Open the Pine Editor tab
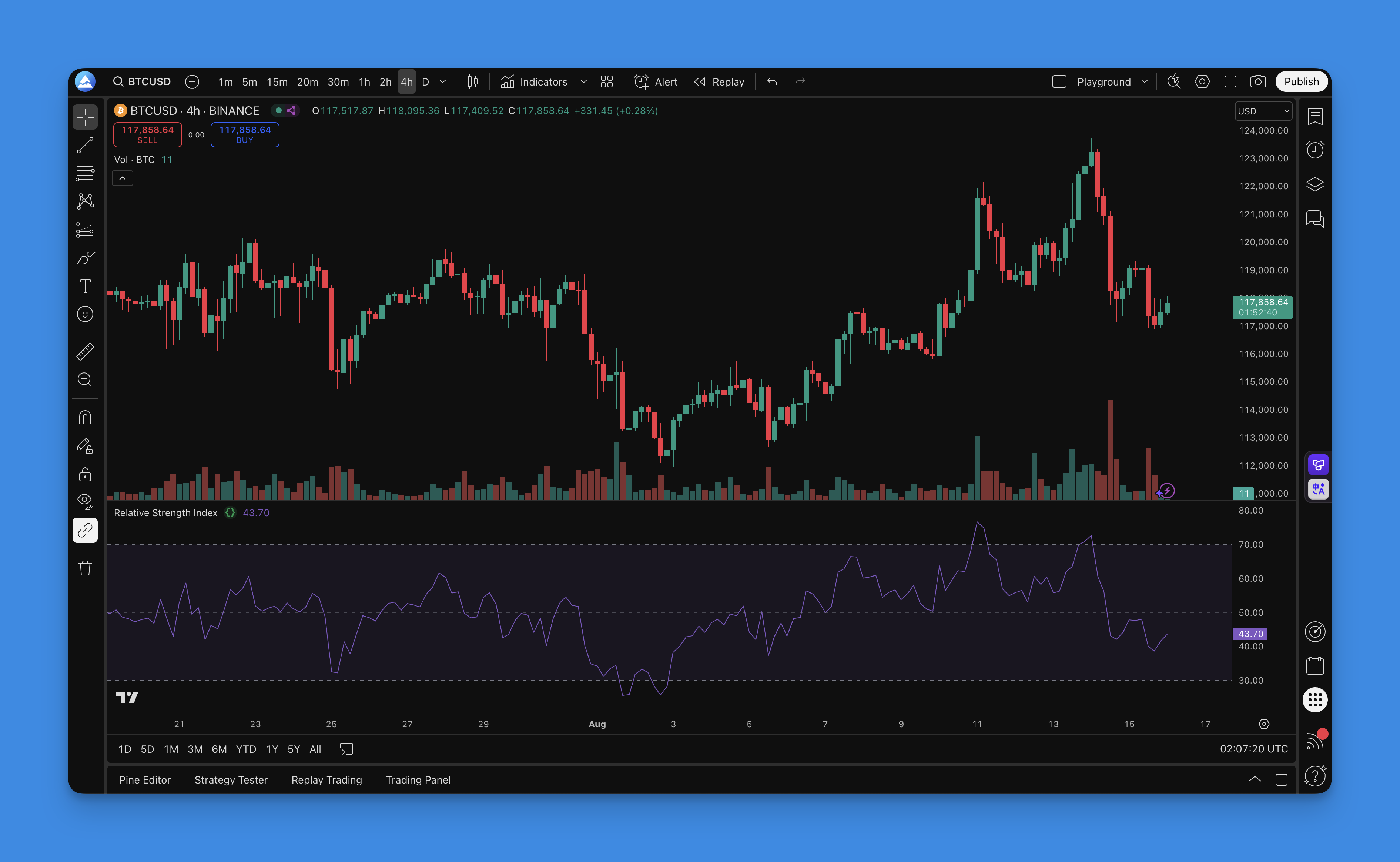Viewport: 1400px width, 862px height. click(x=145, y=780)
